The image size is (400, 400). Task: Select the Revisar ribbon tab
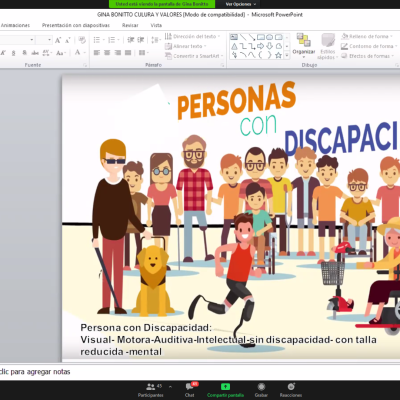coord(130,25)
